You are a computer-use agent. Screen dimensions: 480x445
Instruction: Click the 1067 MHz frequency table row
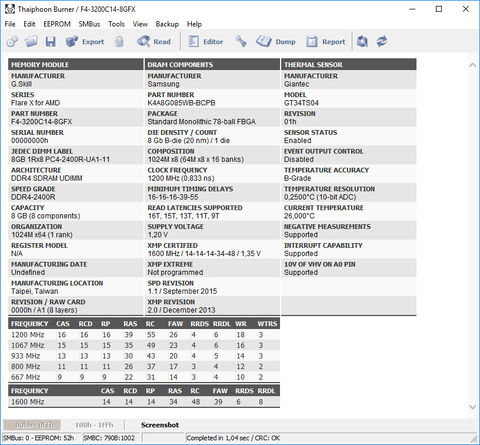(x=144, y=345)
